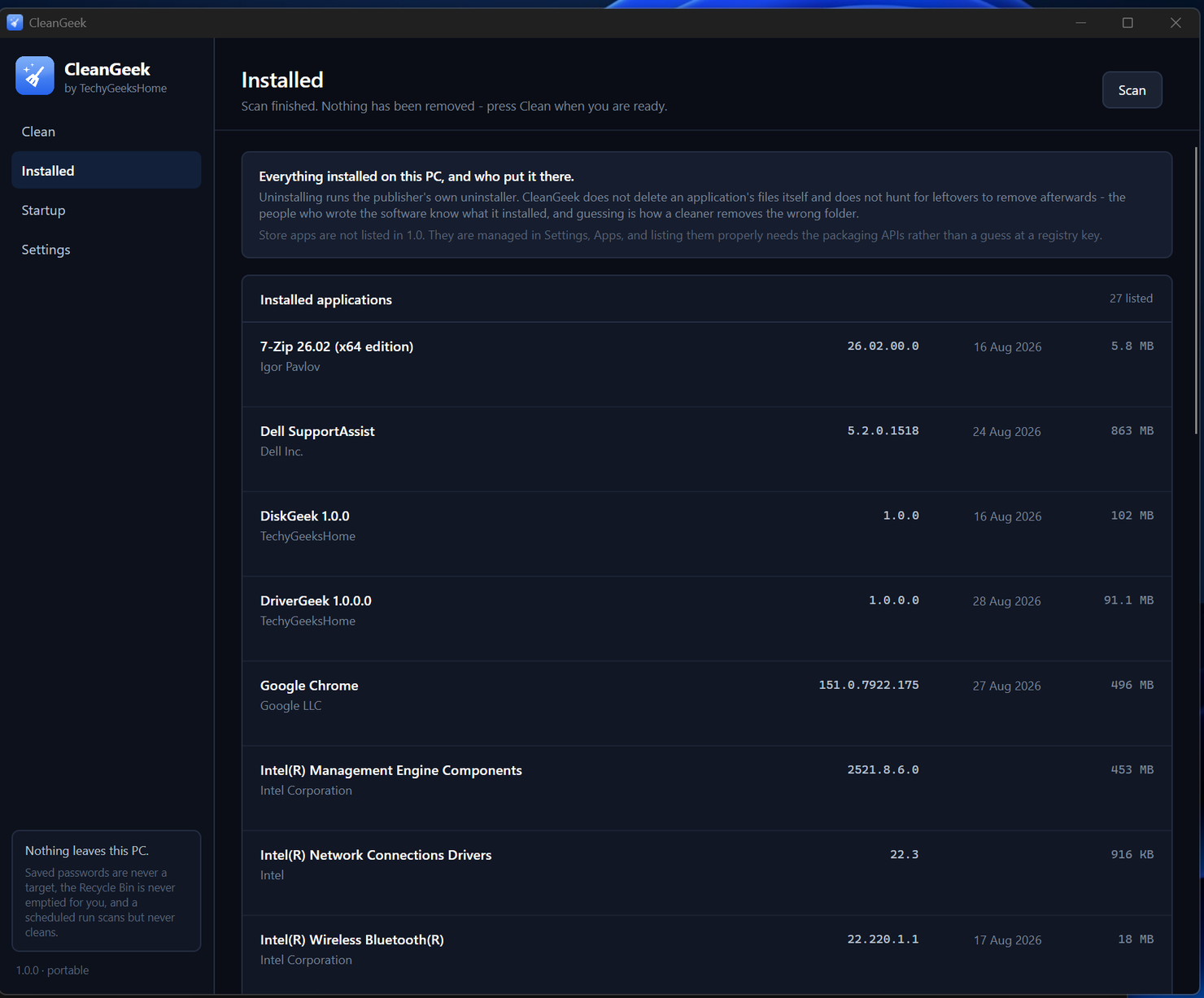Select the DiskGeek 1.0.0 entry

click(x=707, y=534)
